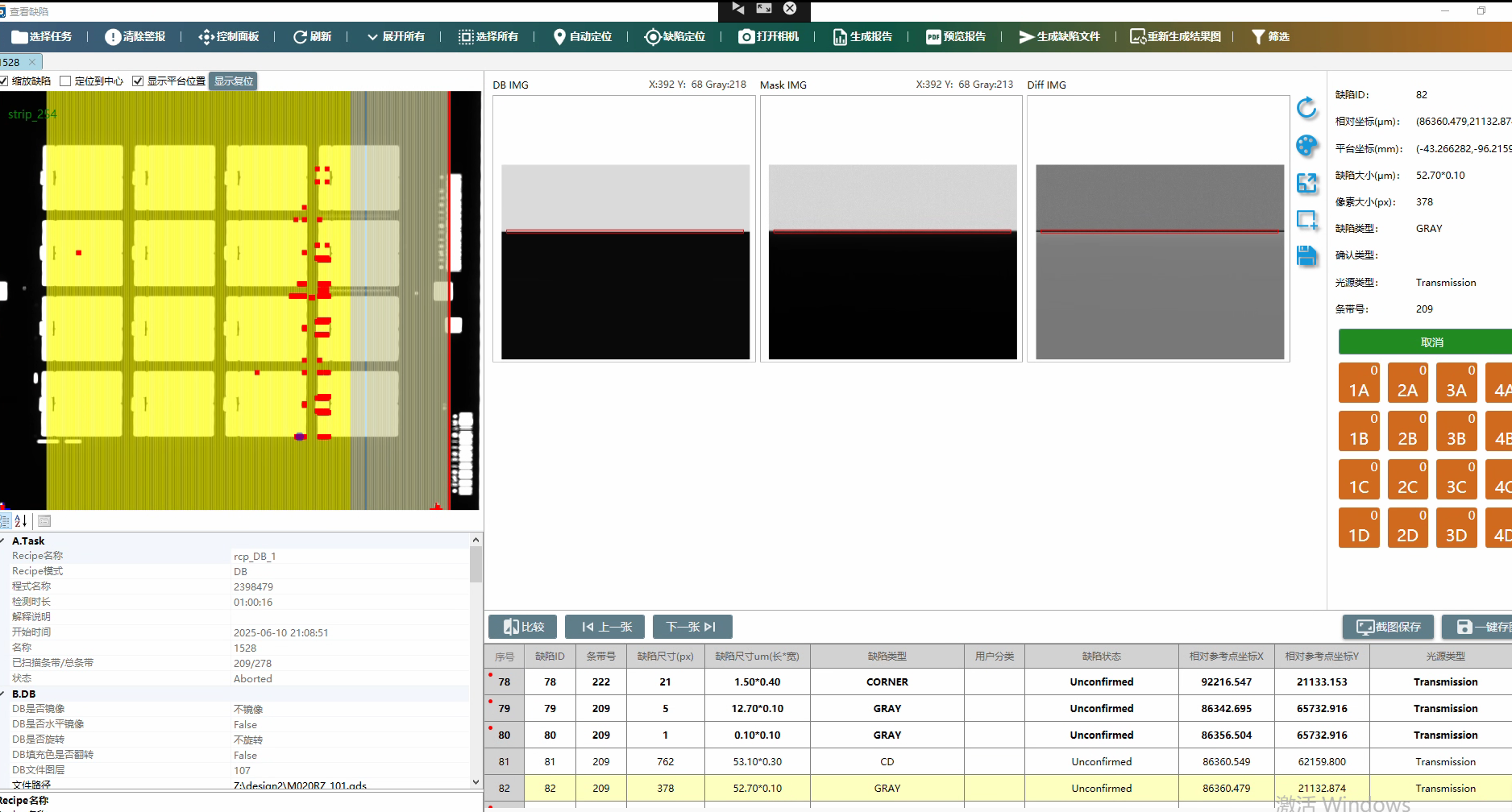Select defect row 81 with CD type
Viewport: 1512px width, 812px height.
pos(998,761)
